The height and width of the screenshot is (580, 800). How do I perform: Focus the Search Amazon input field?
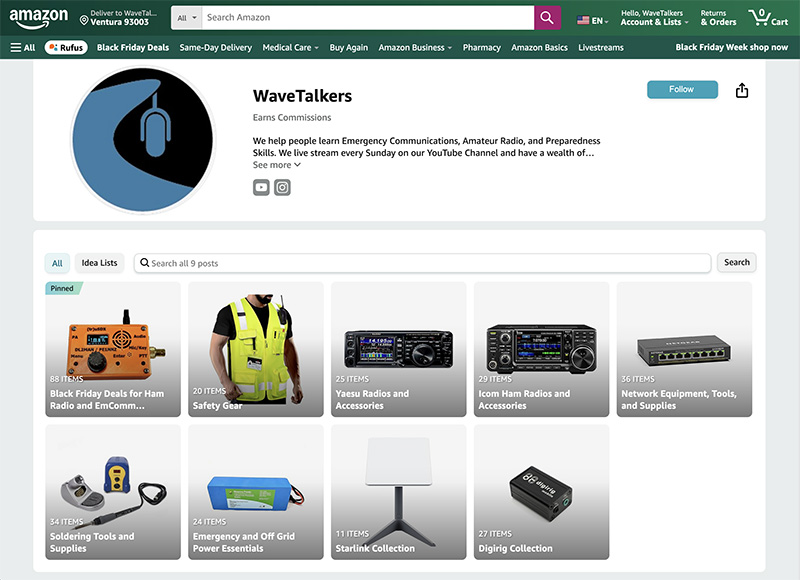[368, 18]
